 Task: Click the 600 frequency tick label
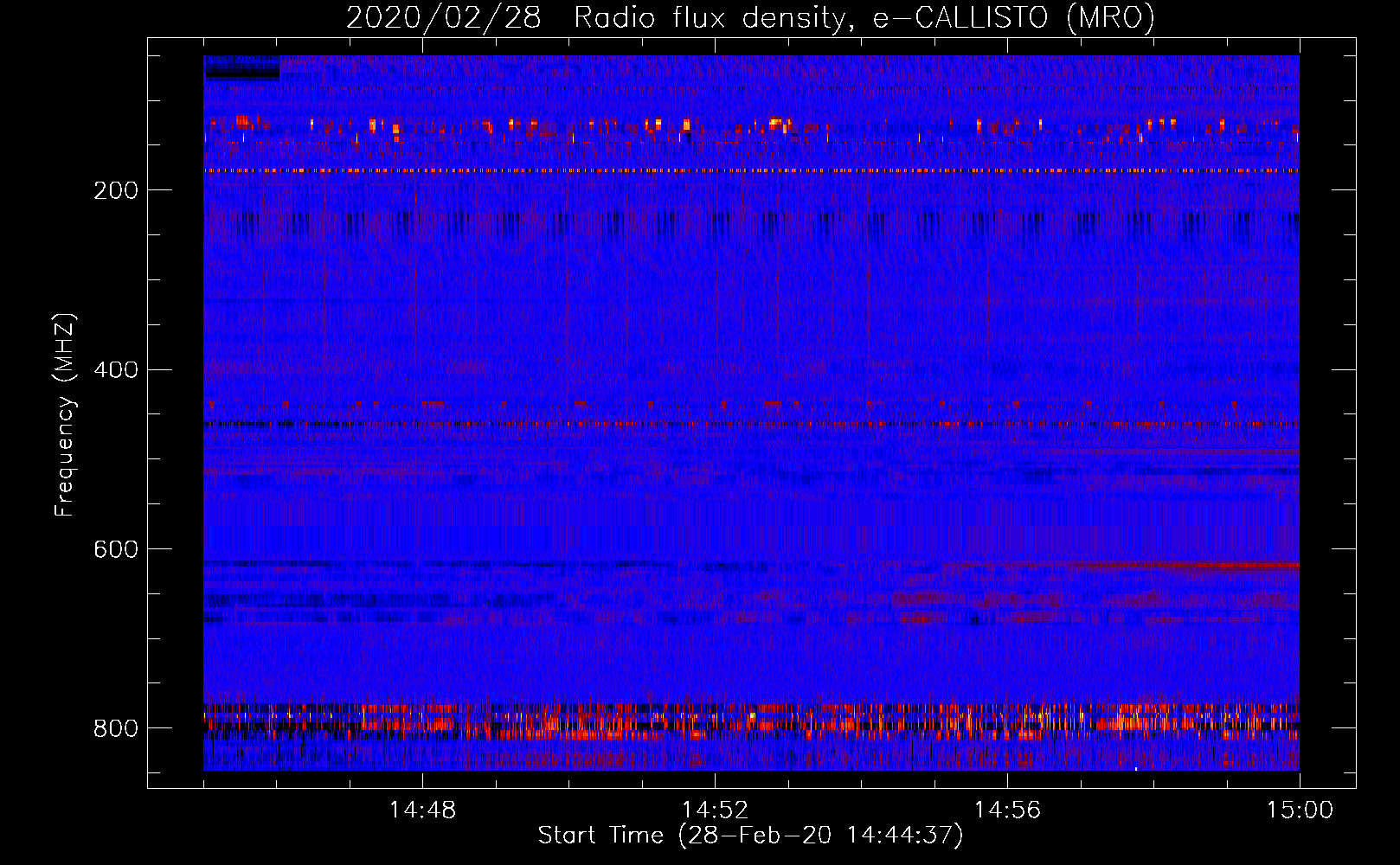click(x=116, y=549)
